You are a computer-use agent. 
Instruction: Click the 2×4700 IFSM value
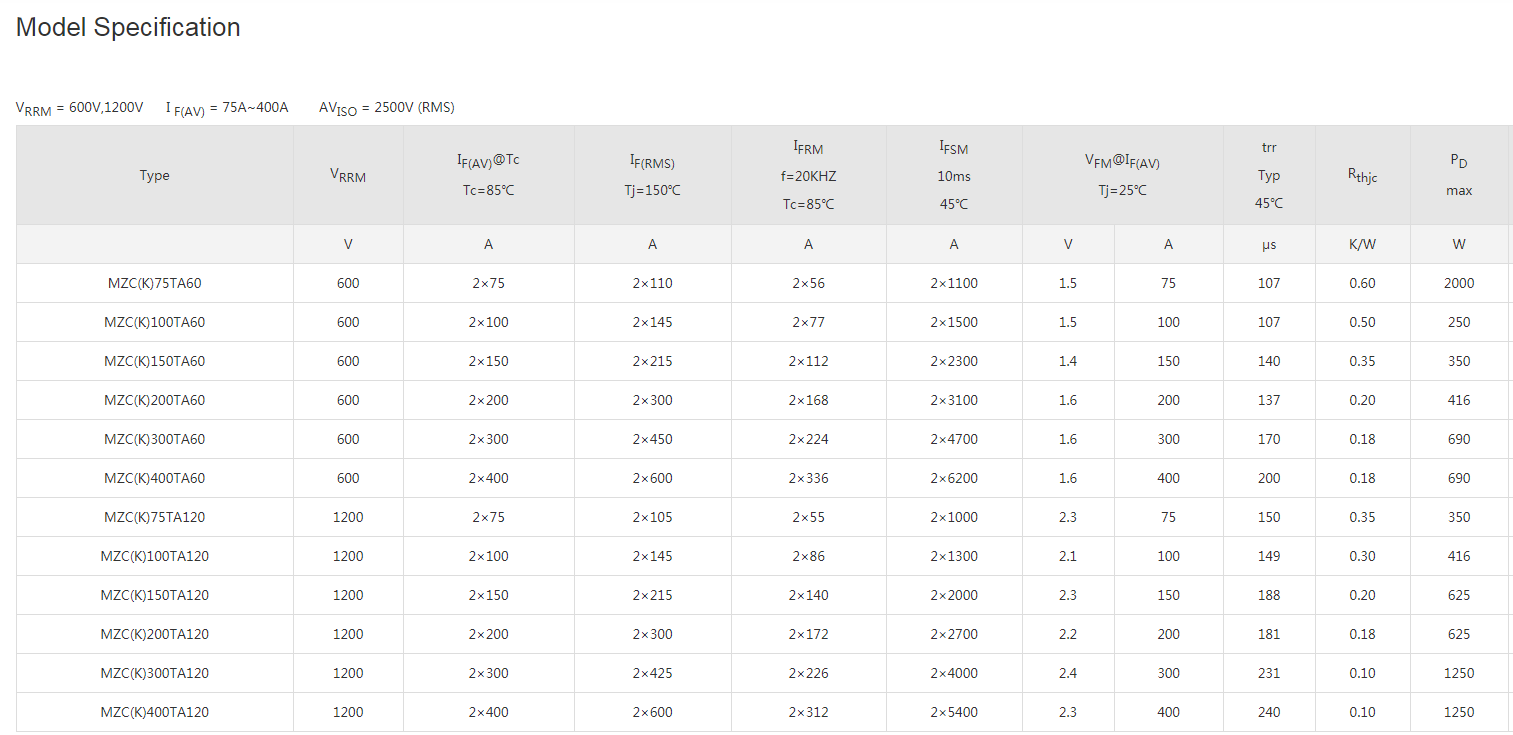point(954,439)
